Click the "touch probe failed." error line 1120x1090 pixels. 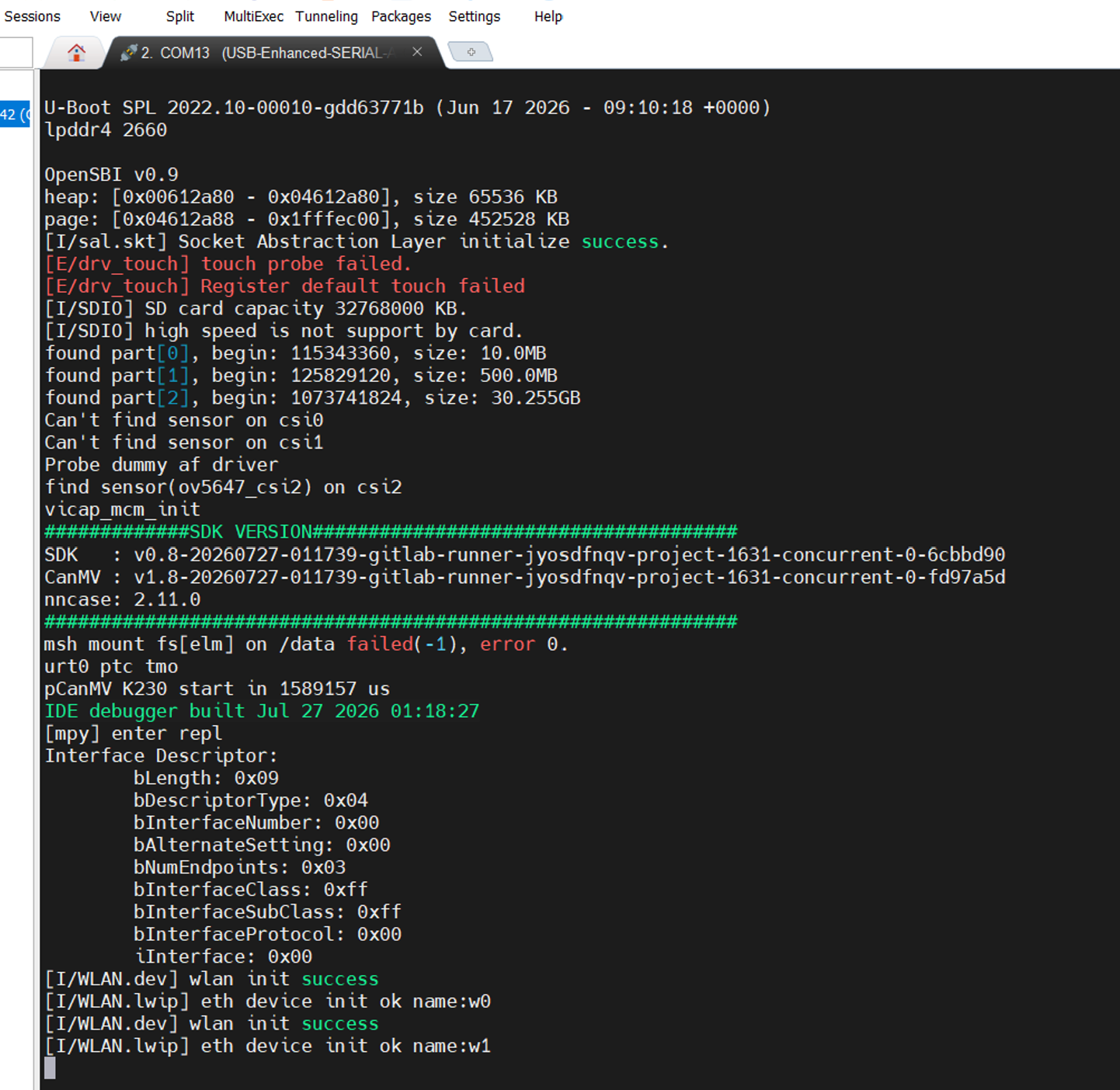coord(228,264)
